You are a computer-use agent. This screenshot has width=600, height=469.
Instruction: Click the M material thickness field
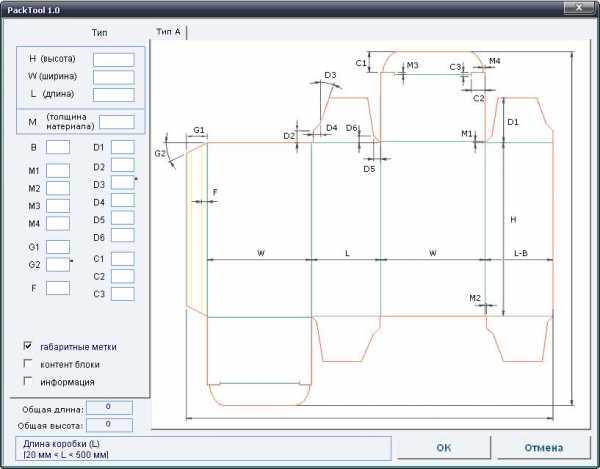coord(116,122)
